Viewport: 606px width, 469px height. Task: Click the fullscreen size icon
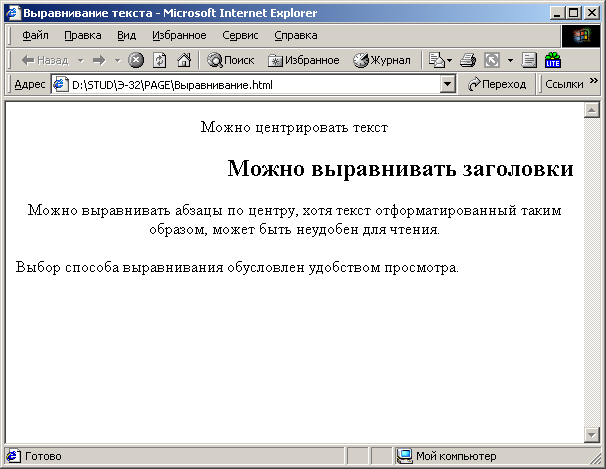492,60
